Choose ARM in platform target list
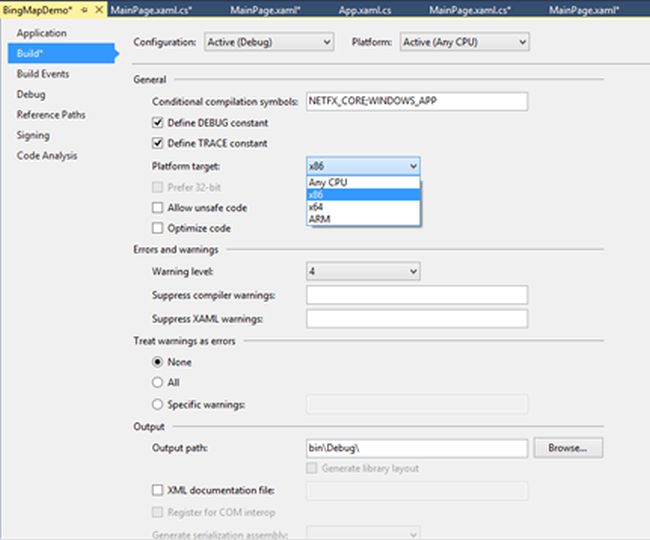 point(363,219)
